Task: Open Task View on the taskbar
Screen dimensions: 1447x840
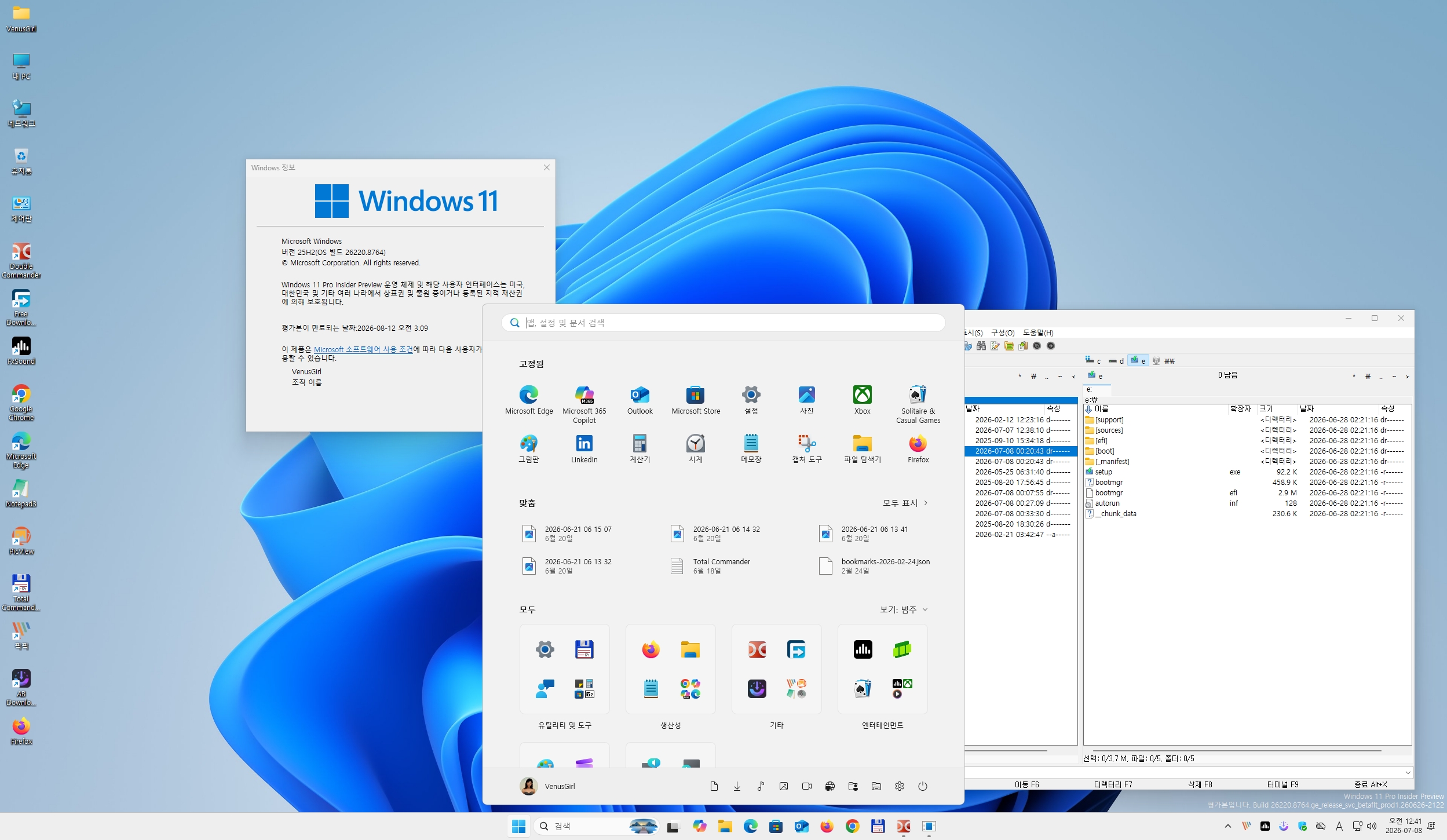Action: pyautogui.click(x=673, y=826)
